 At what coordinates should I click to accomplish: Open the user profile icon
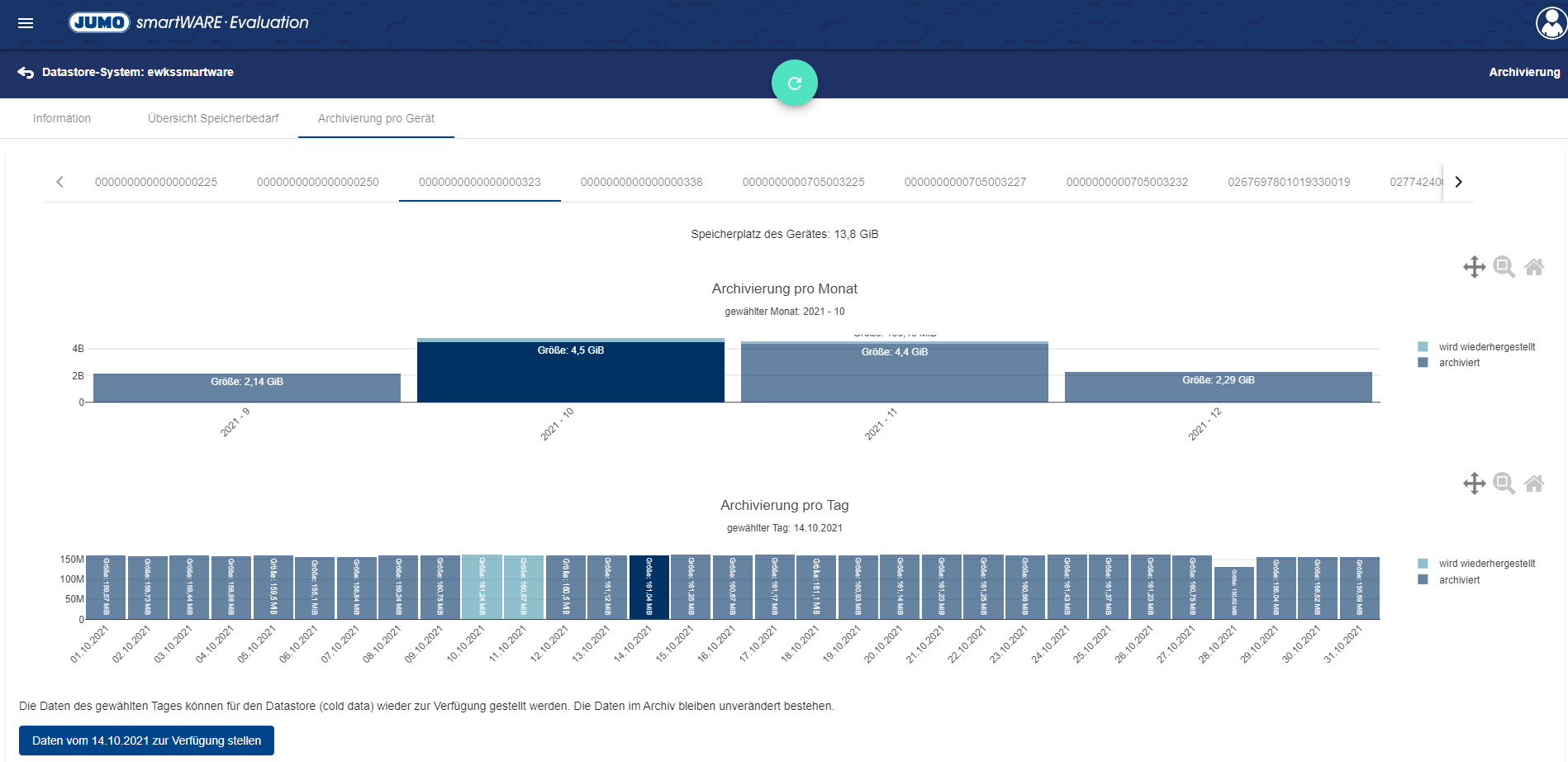[1551, 23]
